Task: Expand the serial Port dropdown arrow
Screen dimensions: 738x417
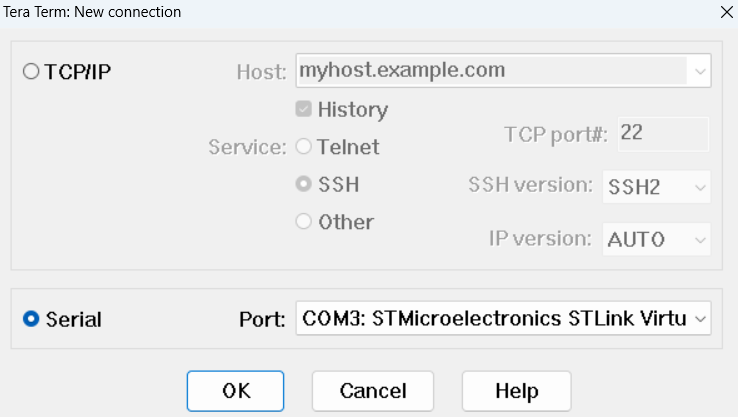Action: click(699, 320)
